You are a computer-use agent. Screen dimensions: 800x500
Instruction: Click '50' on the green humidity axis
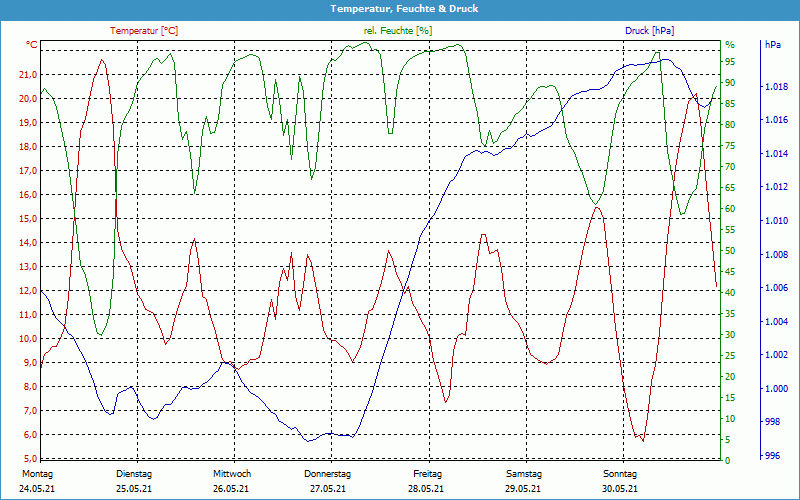pyautogui.click(x=731, y=251)
